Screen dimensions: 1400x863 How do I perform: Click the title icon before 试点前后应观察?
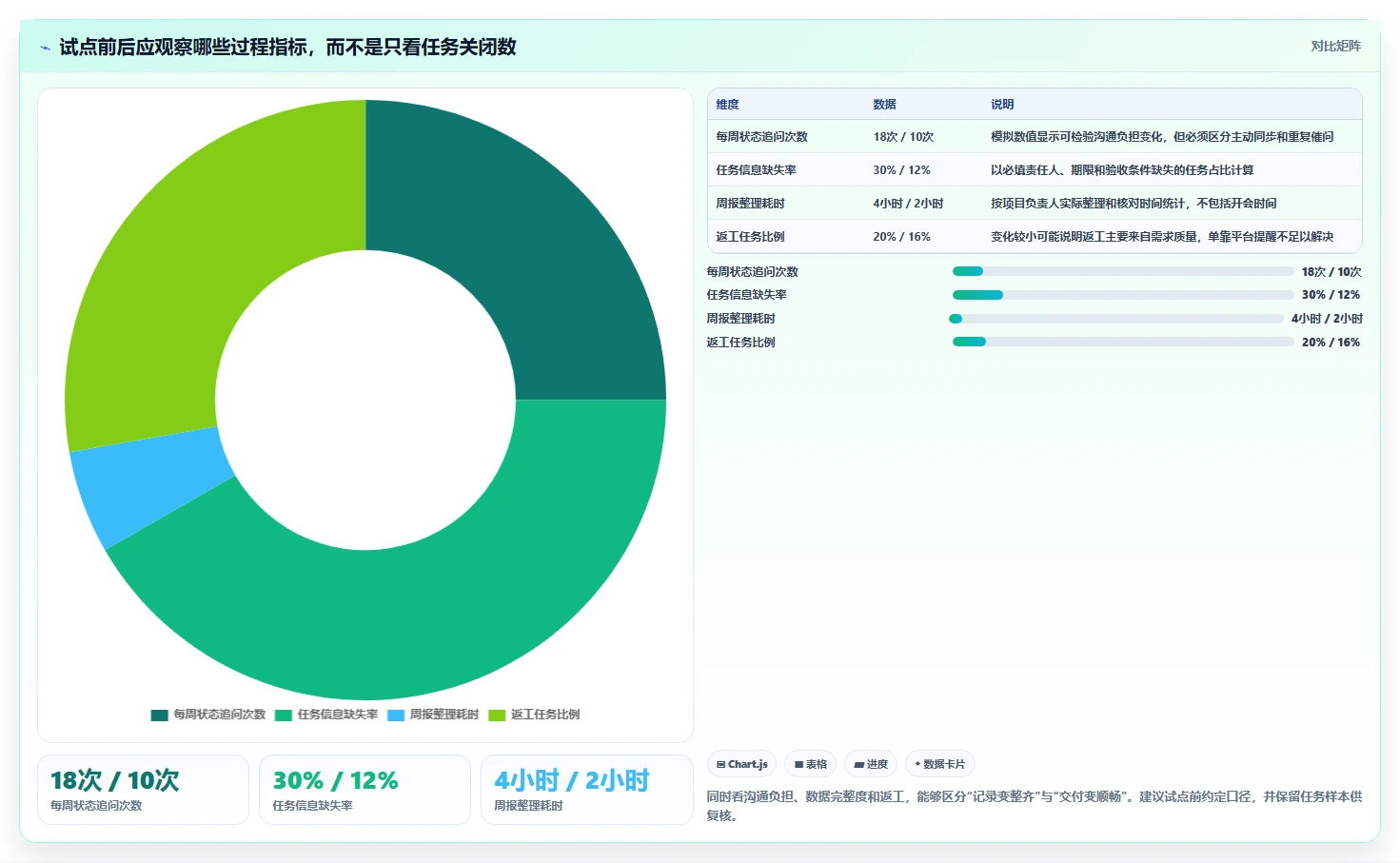(x=45, y=48)
